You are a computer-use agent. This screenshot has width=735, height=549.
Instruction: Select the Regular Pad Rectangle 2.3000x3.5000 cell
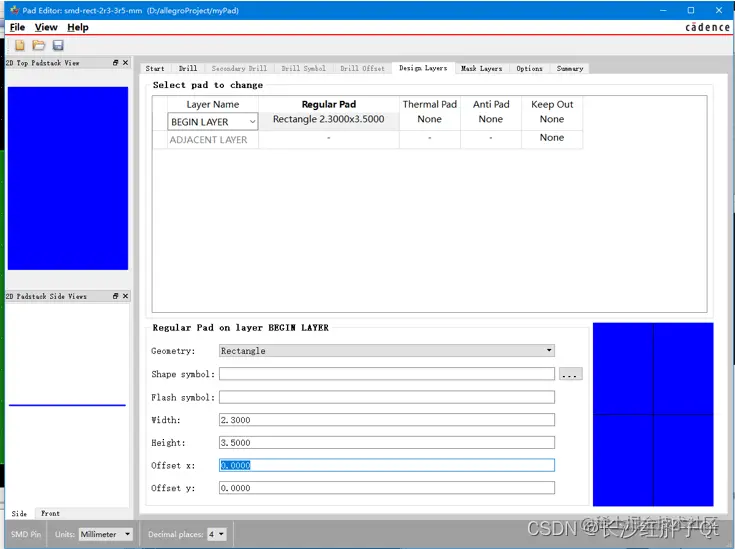[x=329, y=120]
